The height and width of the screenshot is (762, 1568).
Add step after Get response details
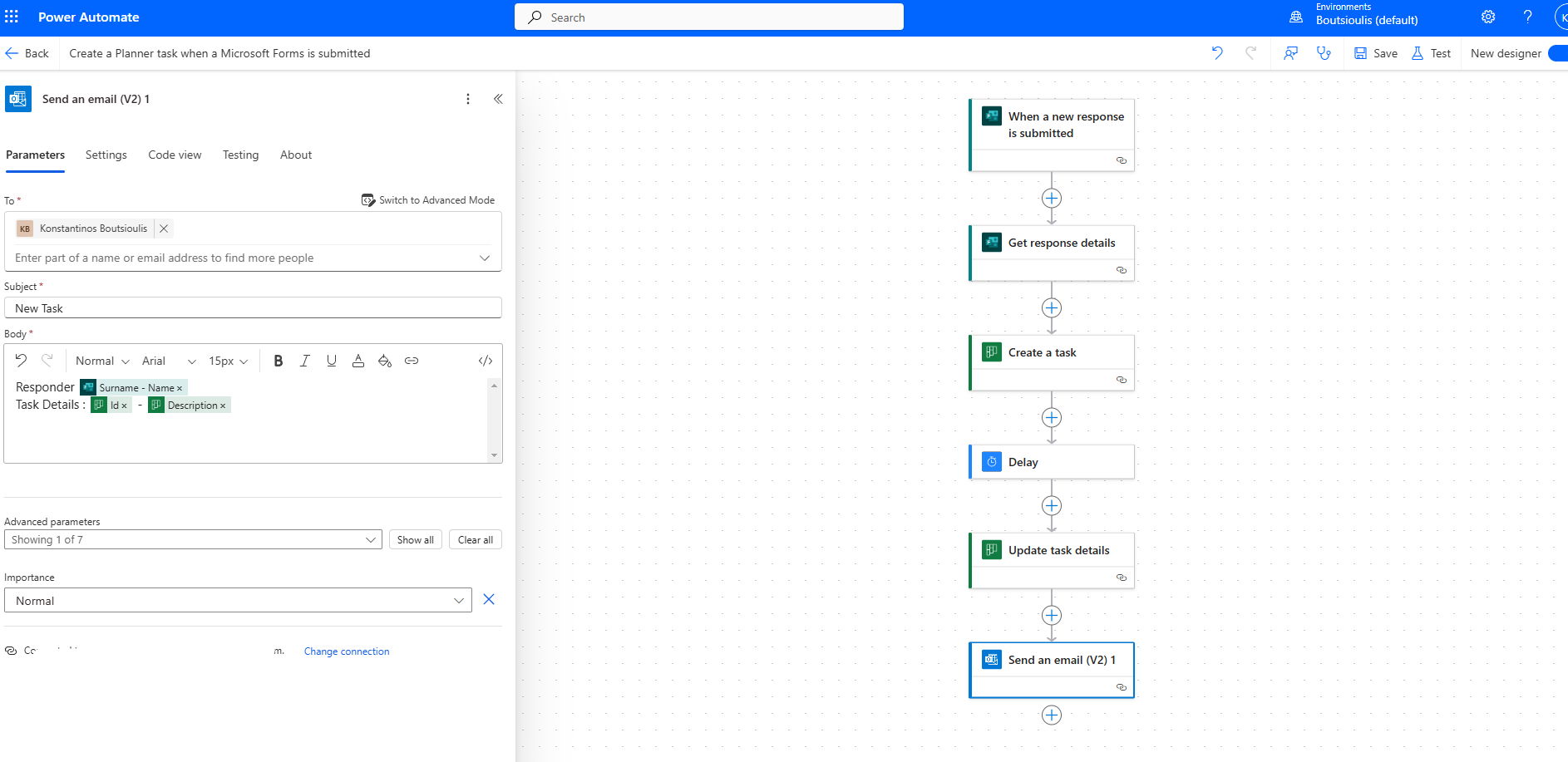[x=1052, y=307]
